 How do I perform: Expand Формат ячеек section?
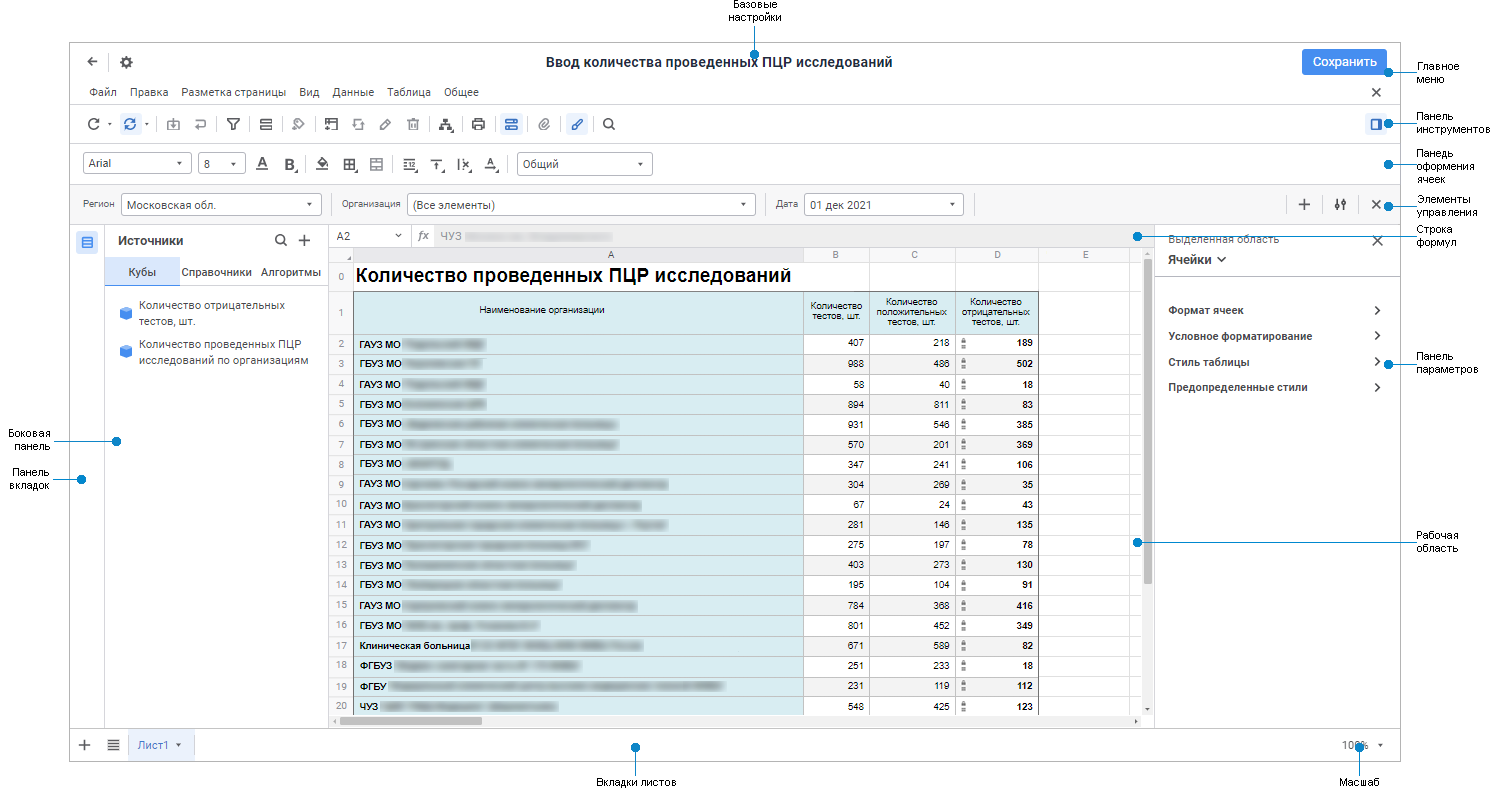click(x=1274, y=311)
